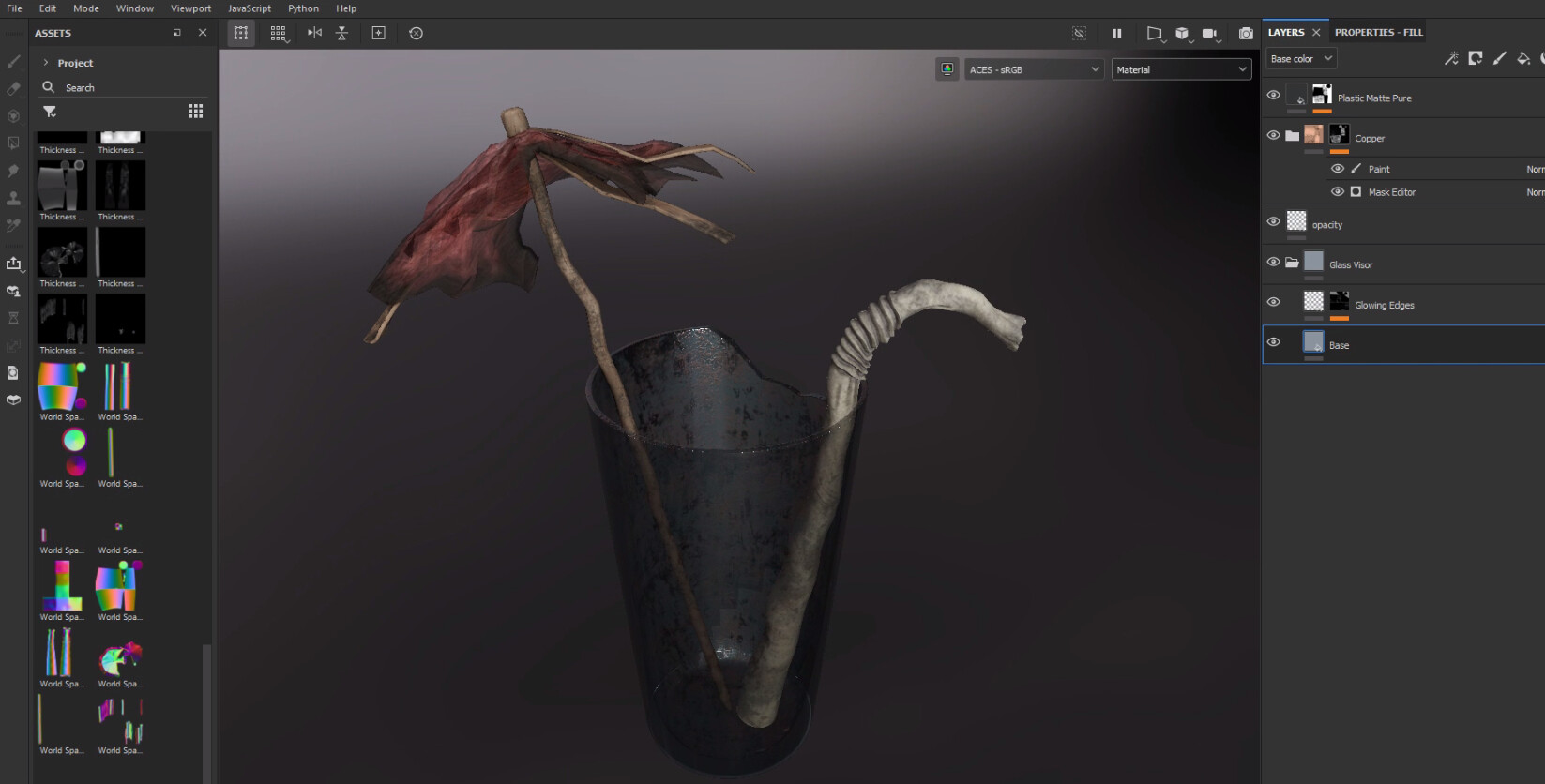Select the Polygon Fill tool
The height and width of the screenshot is (784, 1545).
click(x=13, y=143)
